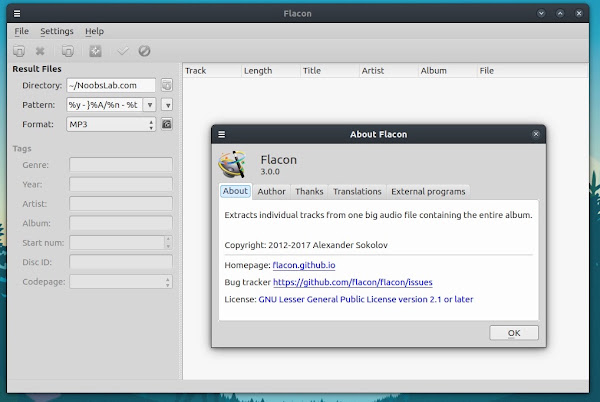Screen dimensions: 600x402
Task: Click the Genre input field
Action: 121,165
